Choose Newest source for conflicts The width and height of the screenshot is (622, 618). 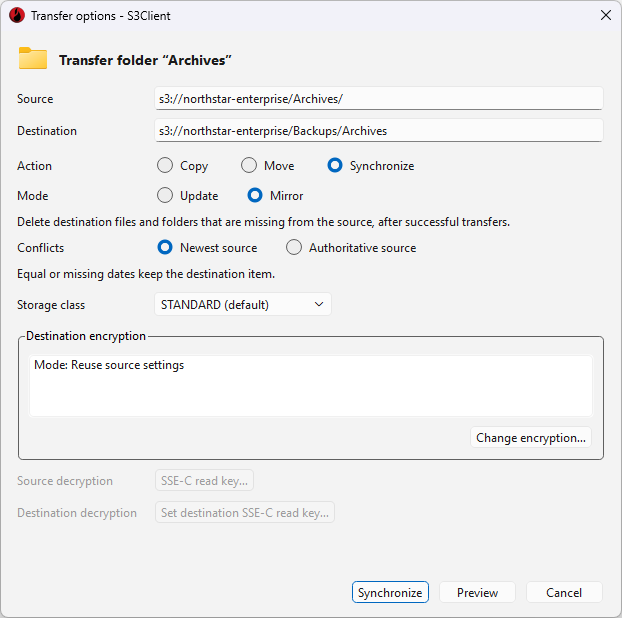[x=165, y=248]
